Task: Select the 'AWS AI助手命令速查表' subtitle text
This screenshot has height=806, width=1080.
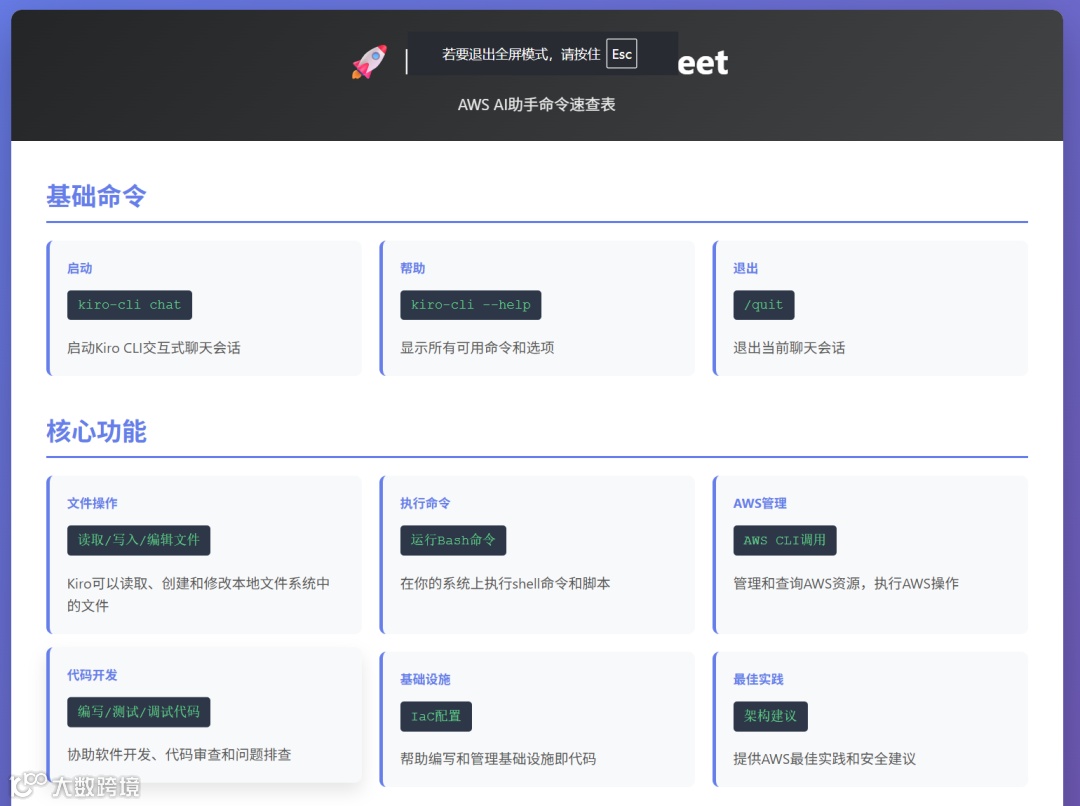Action: click(537, 105)
